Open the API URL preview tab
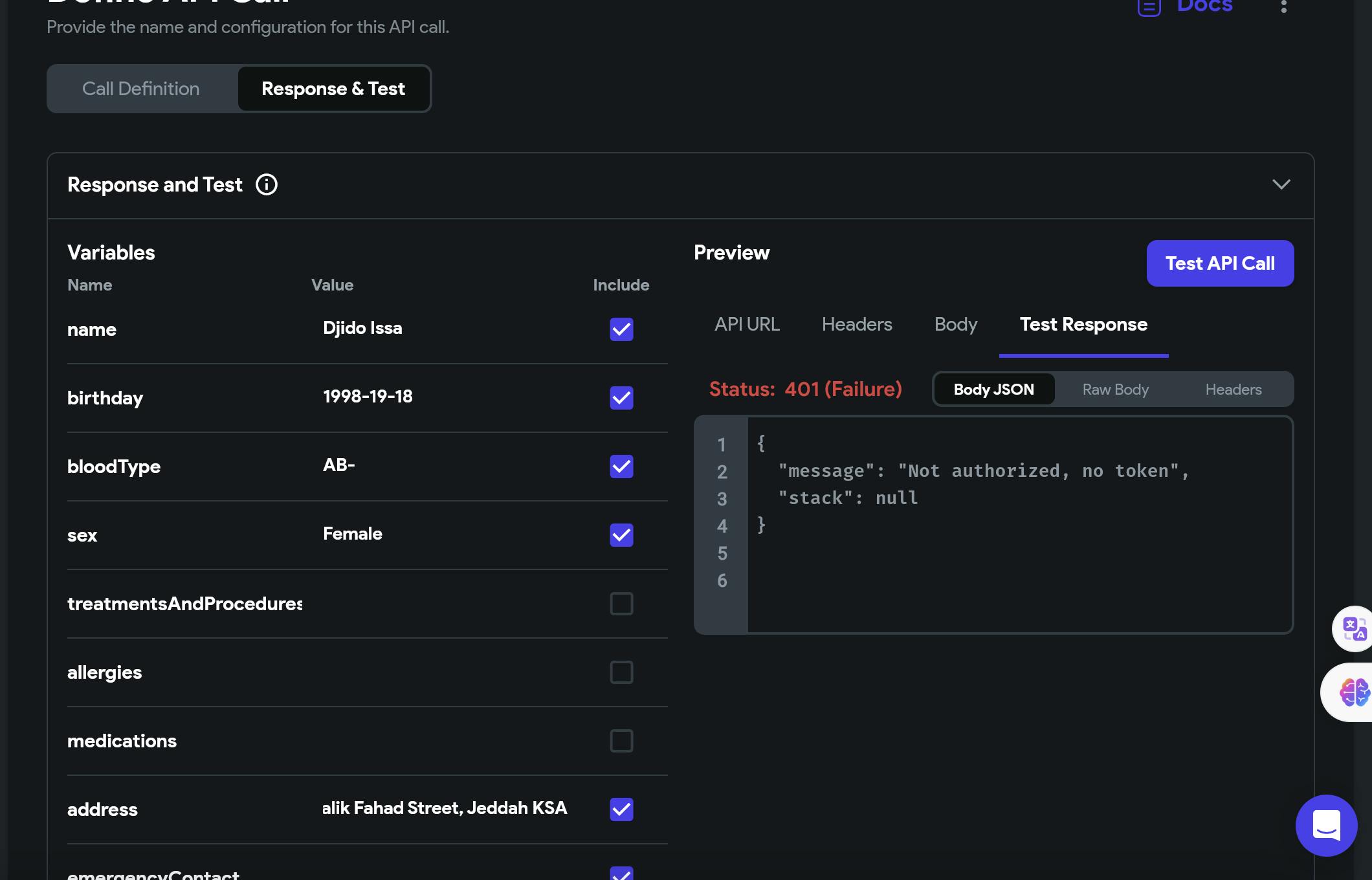Image resolution: width=1372 pixels, height=880 pixels. point(747,324)
